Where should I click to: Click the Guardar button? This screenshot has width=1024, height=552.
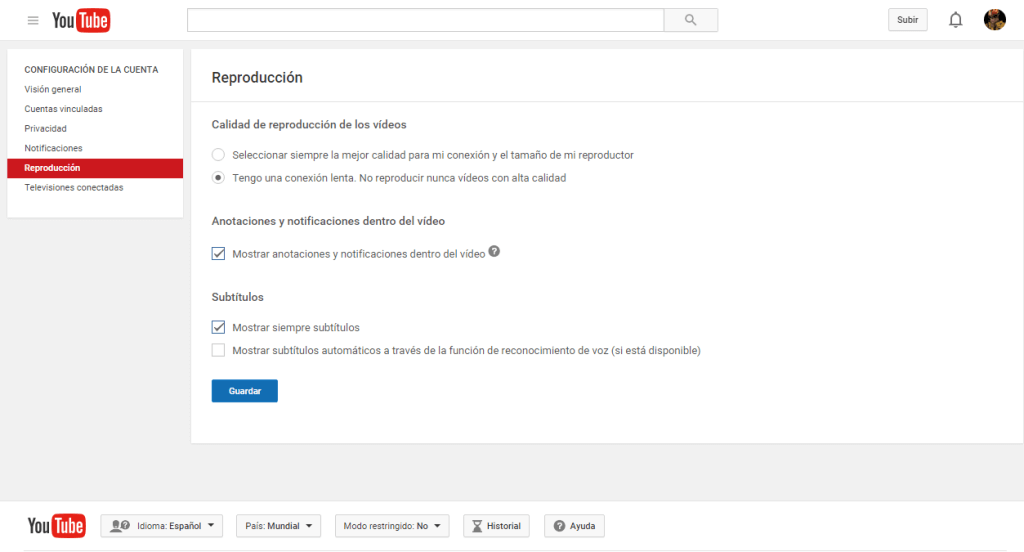[x=244, y=391]
